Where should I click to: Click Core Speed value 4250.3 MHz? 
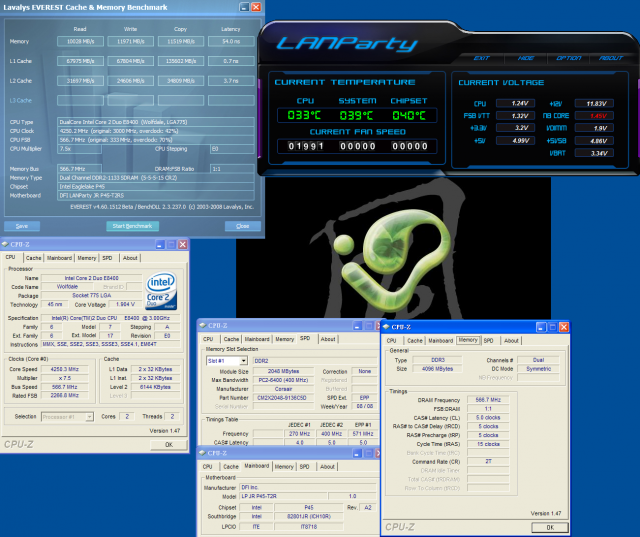point(64,369)
